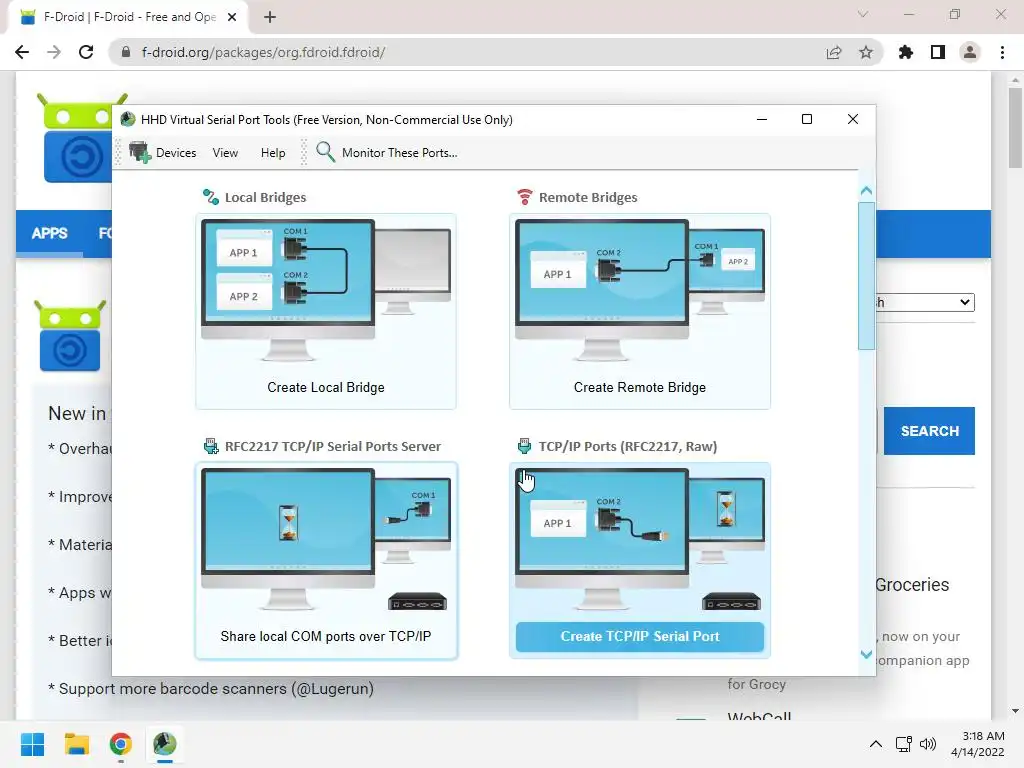Screen dimensions: 1024x768
Task: Close the F-Droid browser tab
Action: (232, 17)
